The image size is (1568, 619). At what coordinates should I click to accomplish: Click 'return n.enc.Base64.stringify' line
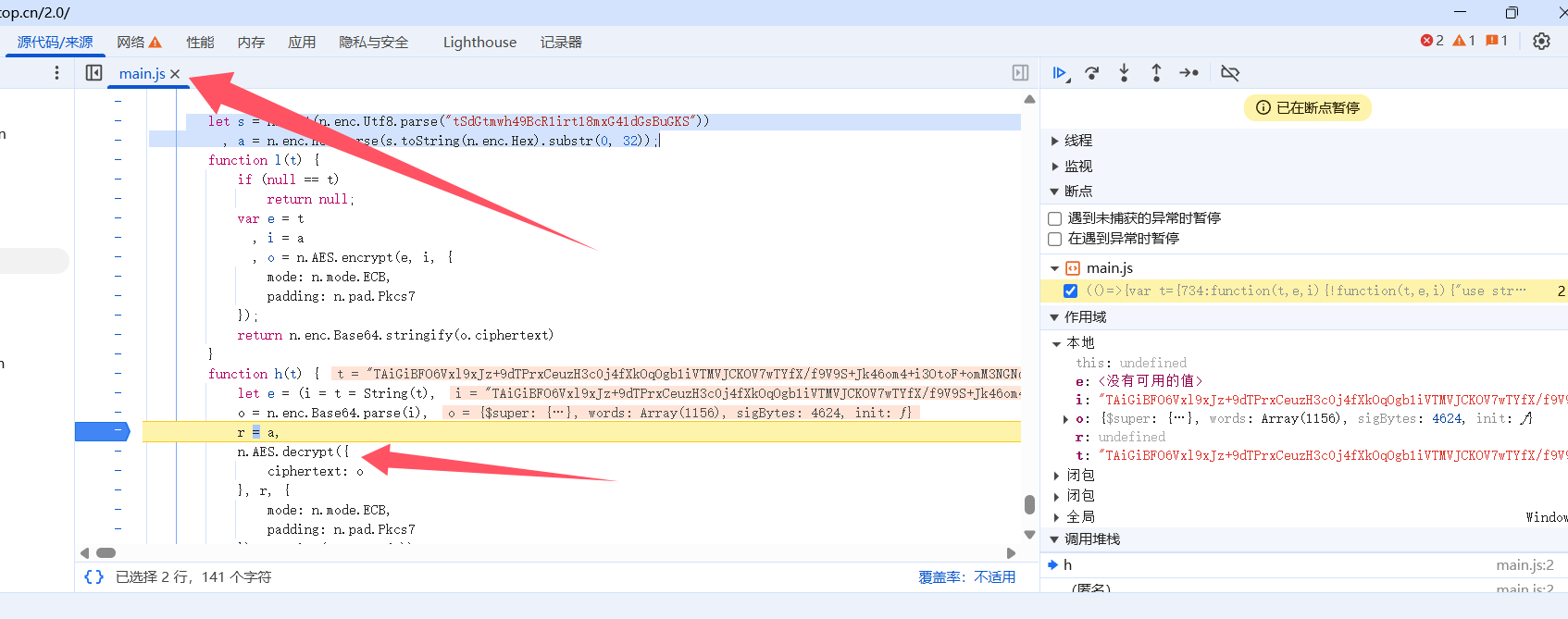click(x=395, y=335)
